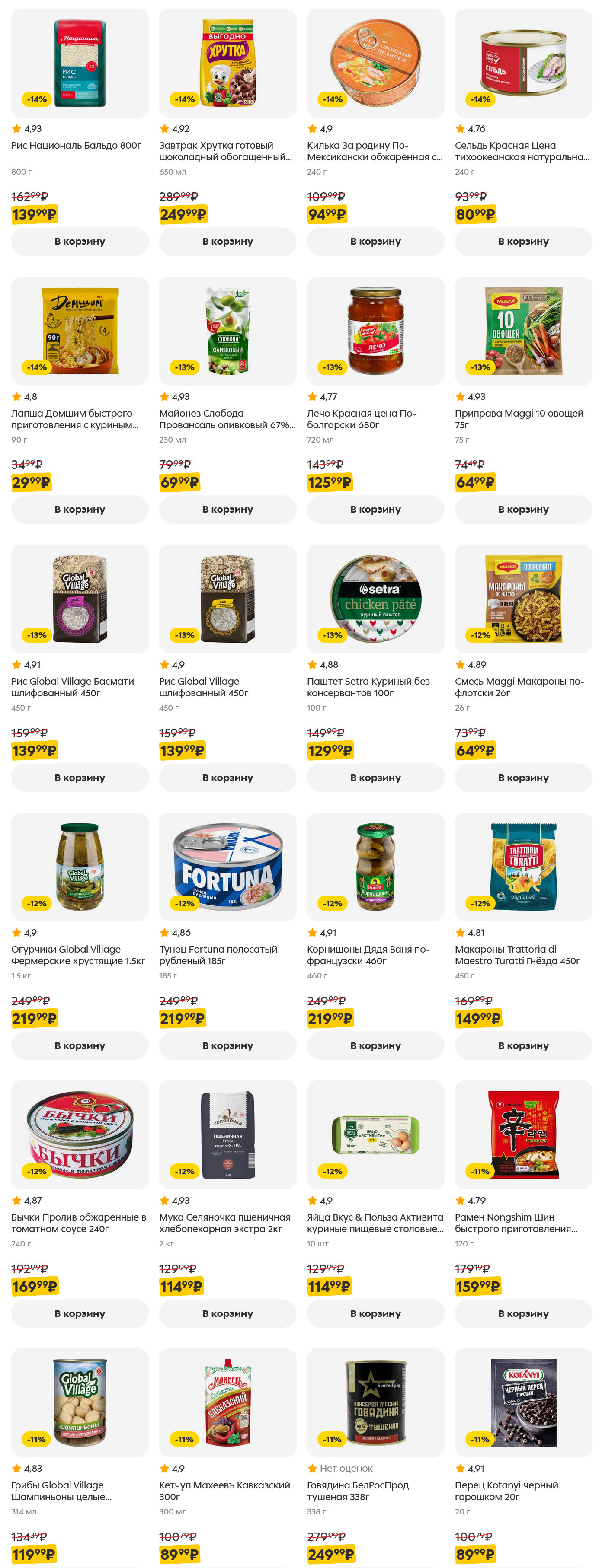Open Перец Kotanyi черный горошком image
Image resolution: width=602 pixels, height=1568 pixels.
point(523,1402)
